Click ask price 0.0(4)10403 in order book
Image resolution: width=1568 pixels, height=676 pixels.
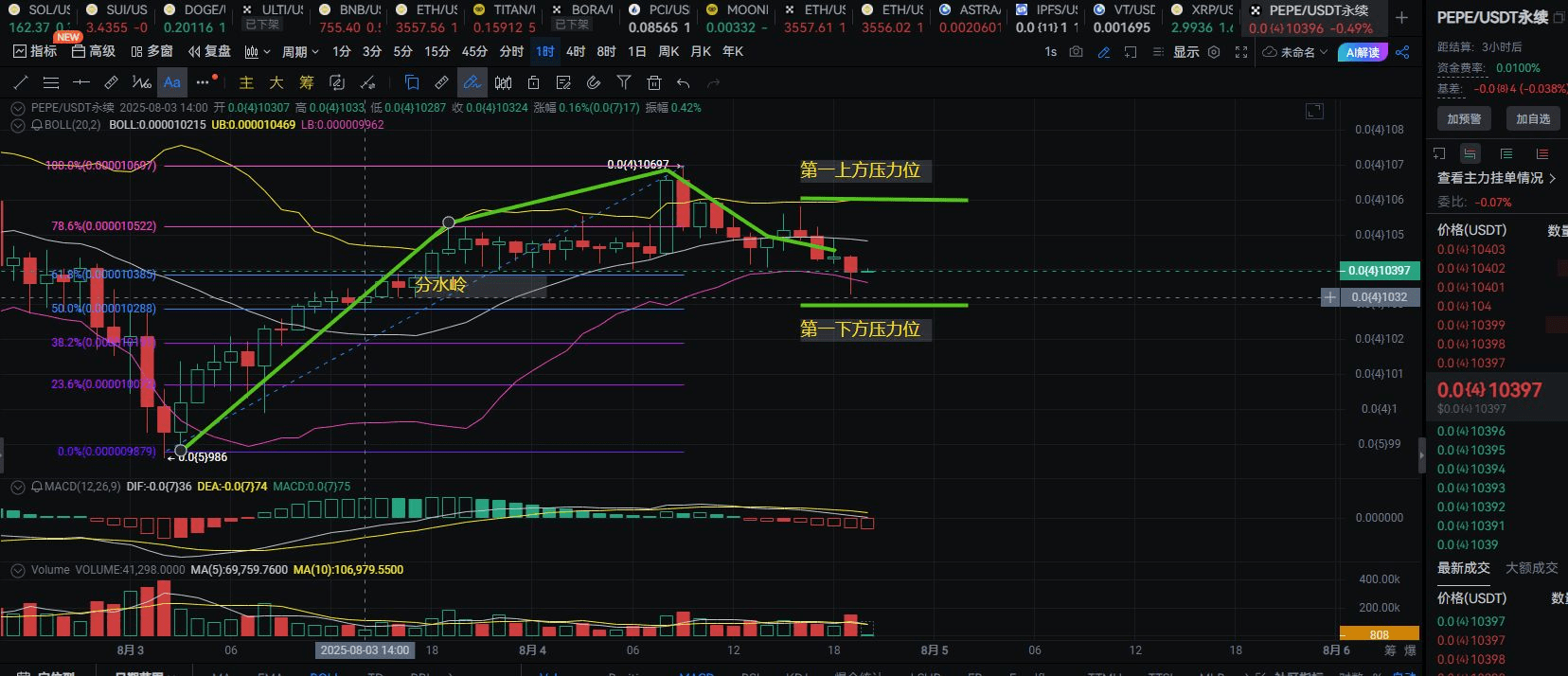(x=1470, y=250)
